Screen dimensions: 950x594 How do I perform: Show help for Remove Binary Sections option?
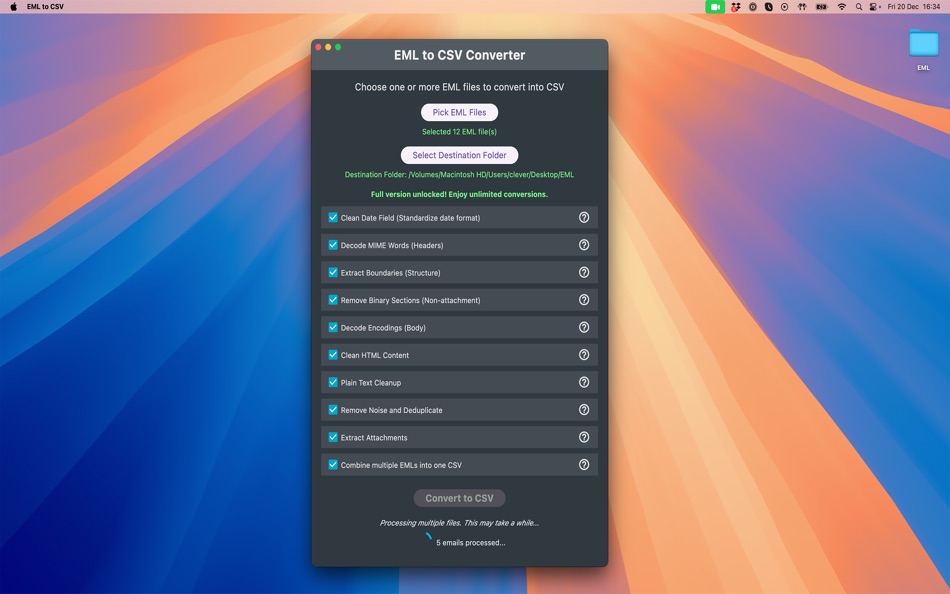583,300
